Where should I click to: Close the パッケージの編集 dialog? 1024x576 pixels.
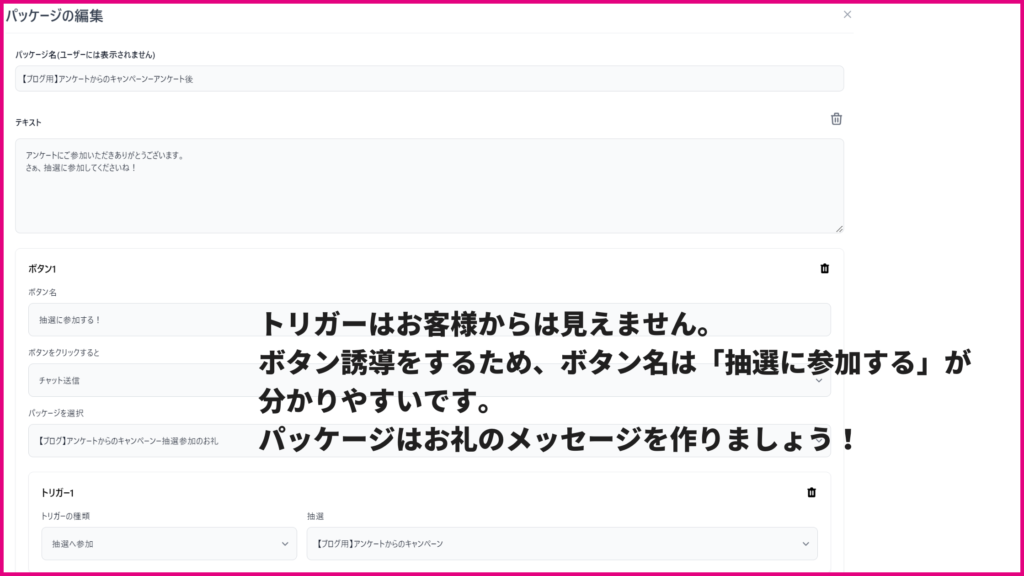click(847, 14)
